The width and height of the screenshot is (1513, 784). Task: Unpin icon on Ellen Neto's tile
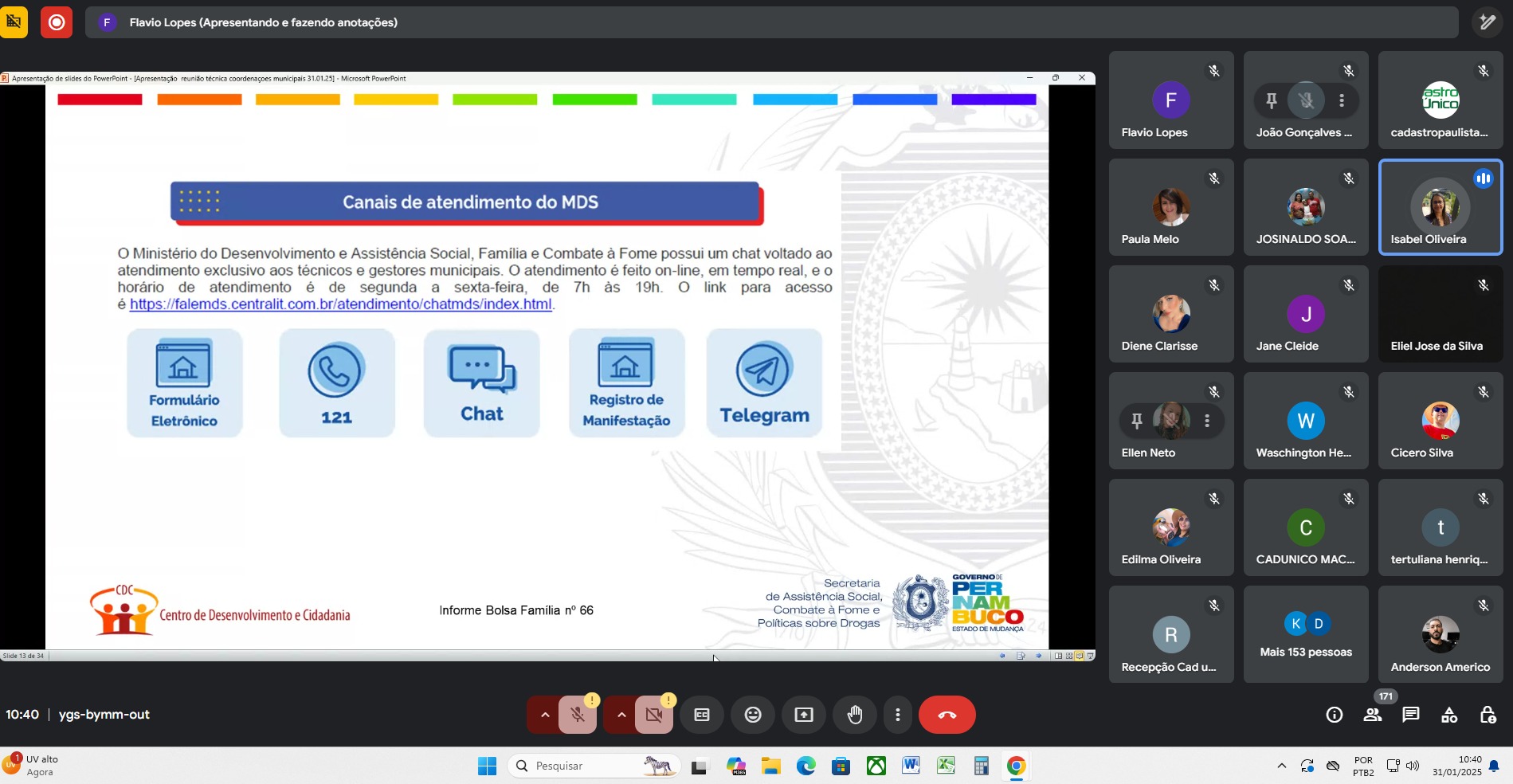pos(1137,421)
